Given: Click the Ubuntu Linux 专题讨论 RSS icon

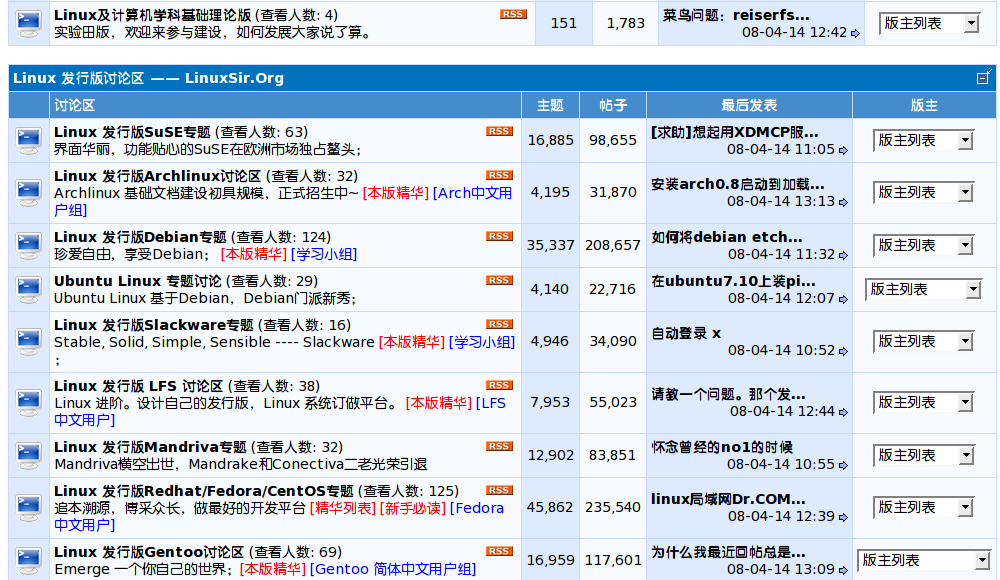Looking at the screenshot, I should 499,281.
